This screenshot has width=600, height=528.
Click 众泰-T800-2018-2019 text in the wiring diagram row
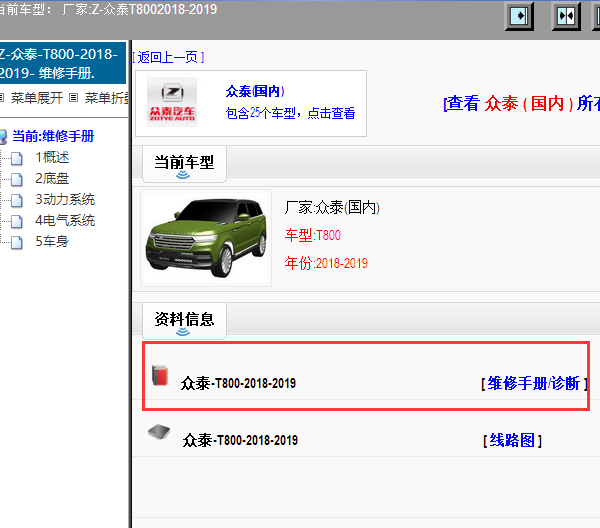(240, 440)
